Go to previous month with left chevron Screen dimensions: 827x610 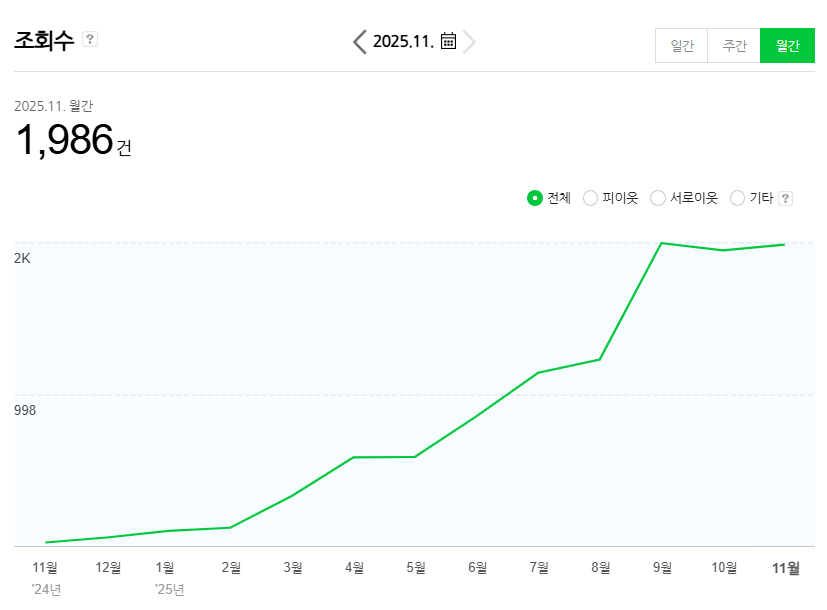[x=360, y=41]
